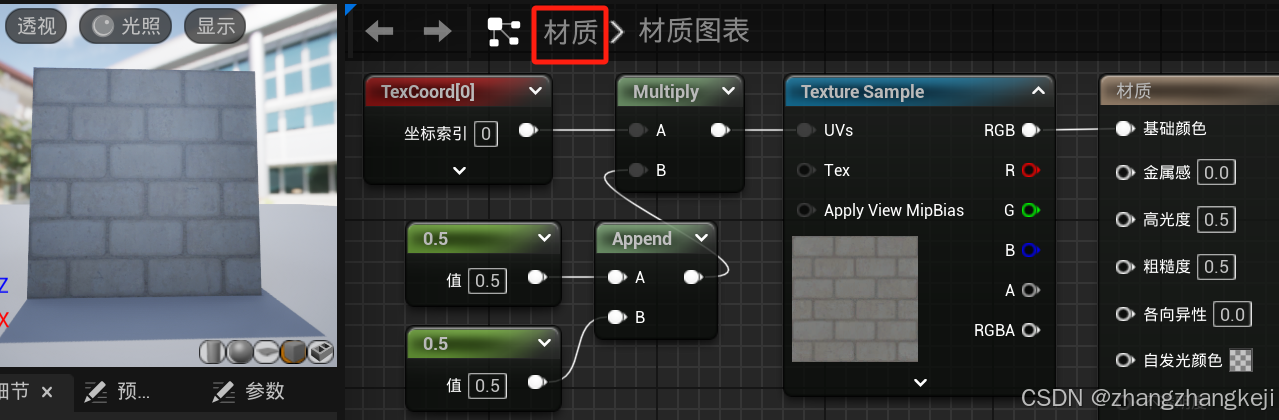
Task: Select the Multiply node input pin B
Action: (x=638, y=170)
